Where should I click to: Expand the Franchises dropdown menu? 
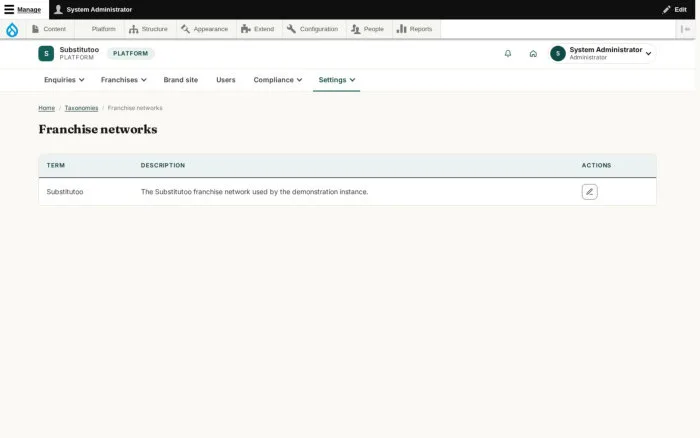124,80
